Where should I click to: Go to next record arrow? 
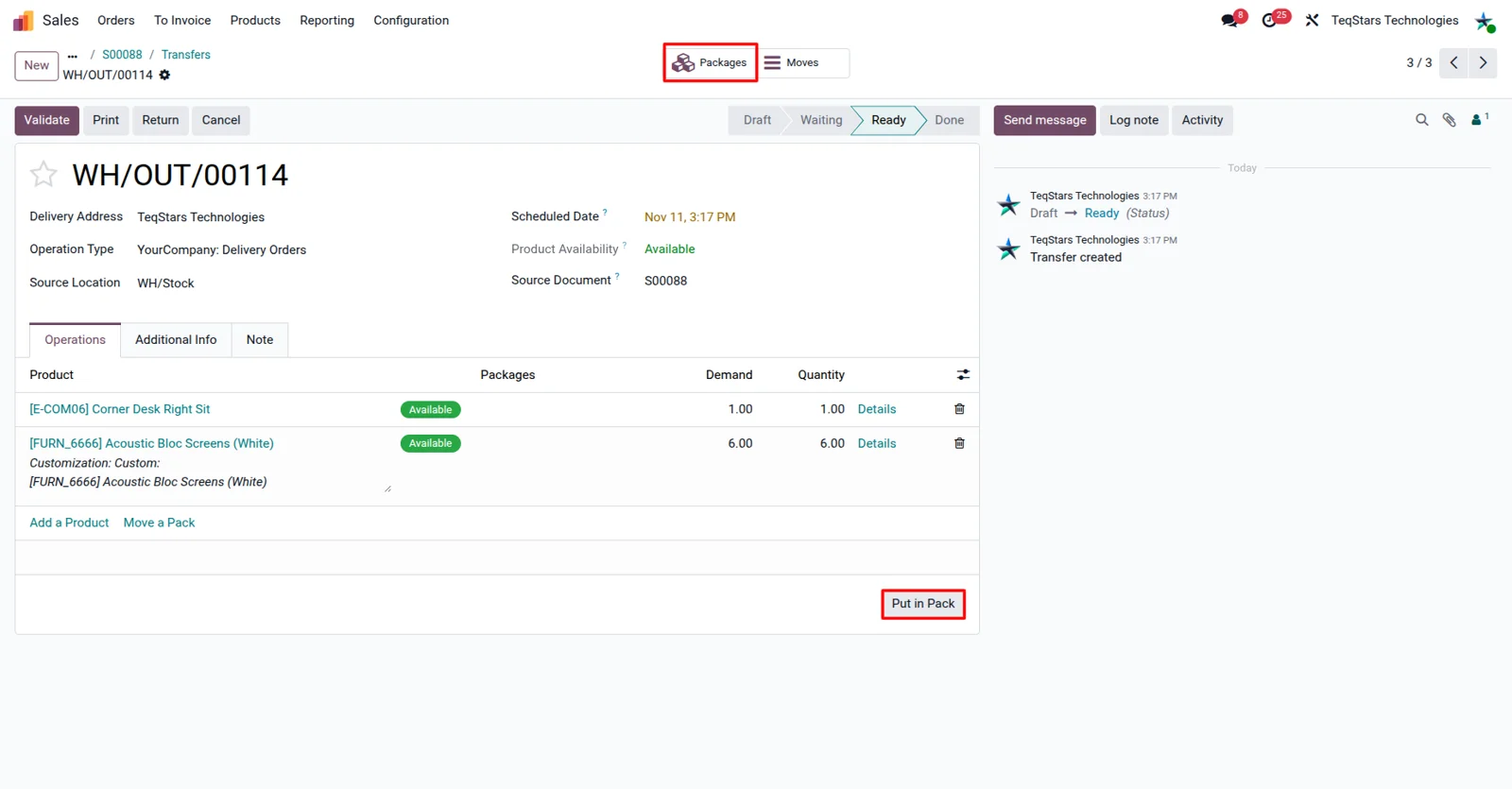1483,62
